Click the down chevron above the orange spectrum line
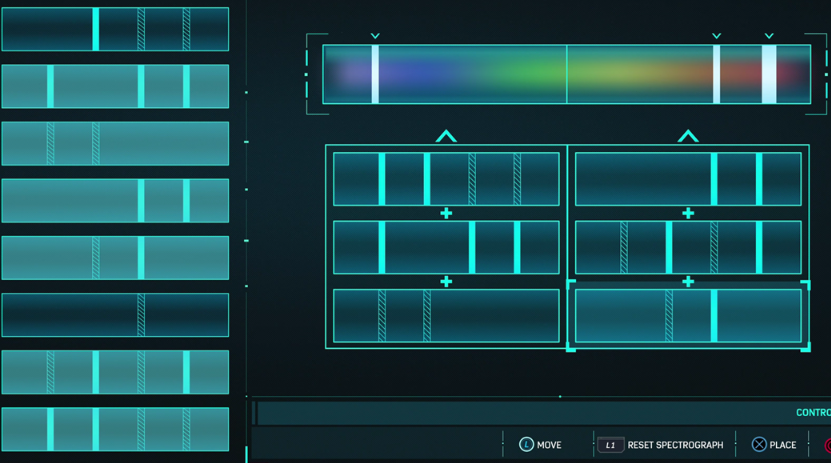Image resolution: width=831 pixels, height=463 pixels. (x=717, y=36)
